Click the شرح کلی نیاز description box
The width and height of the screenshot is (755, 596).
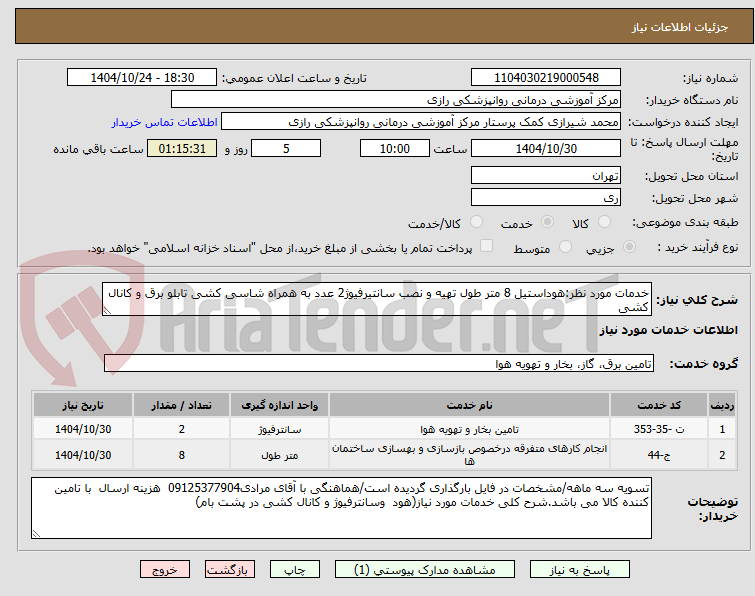click(377, 299)
